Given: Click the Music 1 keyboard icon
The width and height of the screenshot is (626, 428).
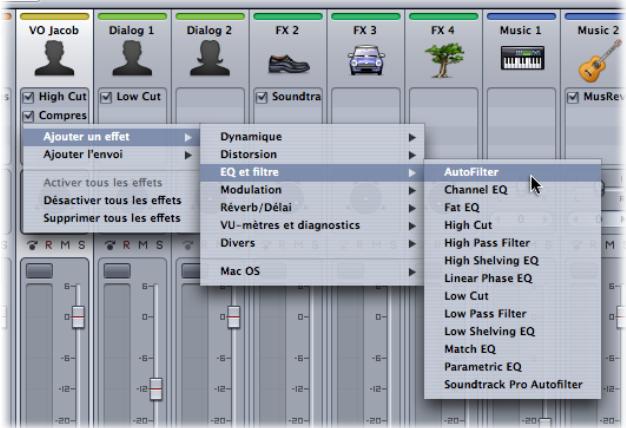Looking at the screenshot, I should 522,58.
